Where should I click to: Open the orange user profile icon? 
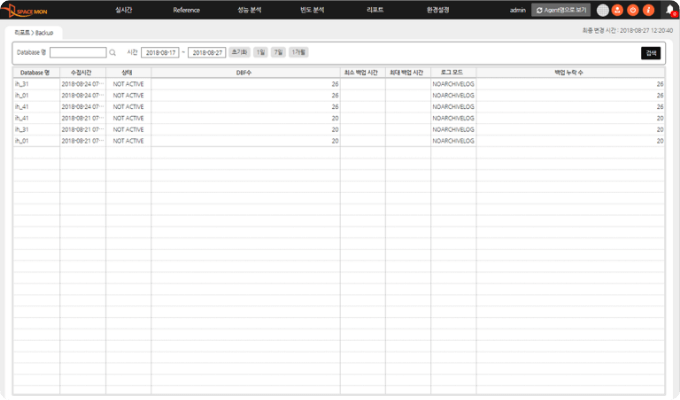618,10
